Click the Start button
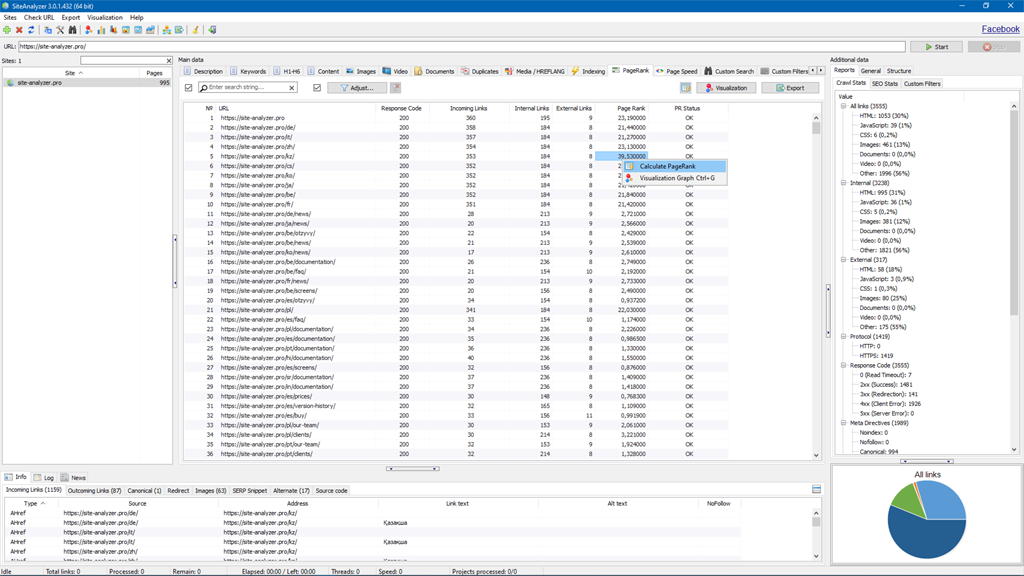The width and height of the screenshot is (1024, 576). pos(936,47)
